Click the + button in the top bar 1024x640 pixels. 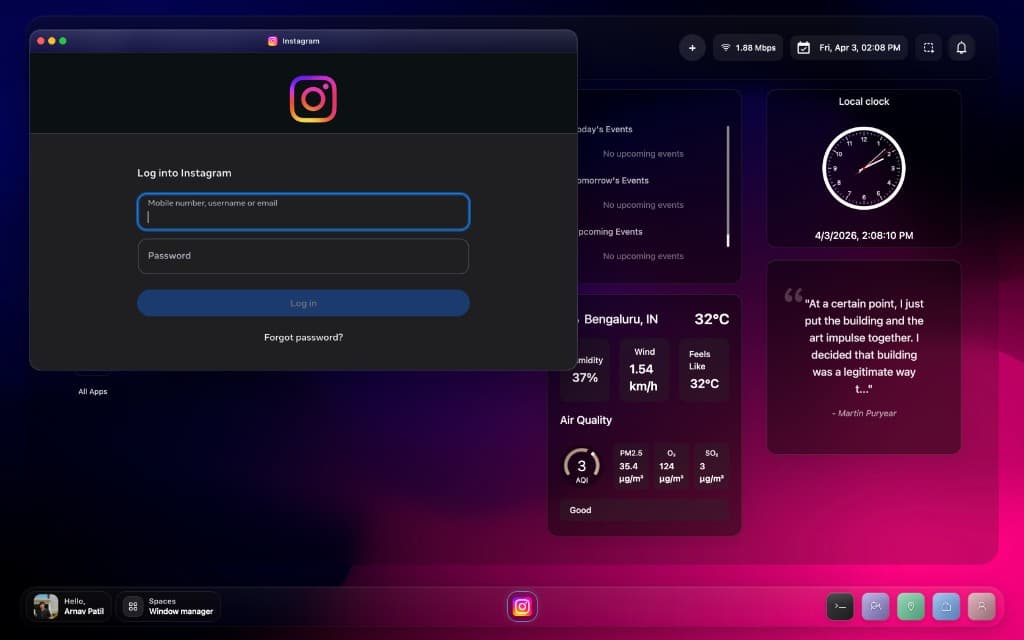692,47
